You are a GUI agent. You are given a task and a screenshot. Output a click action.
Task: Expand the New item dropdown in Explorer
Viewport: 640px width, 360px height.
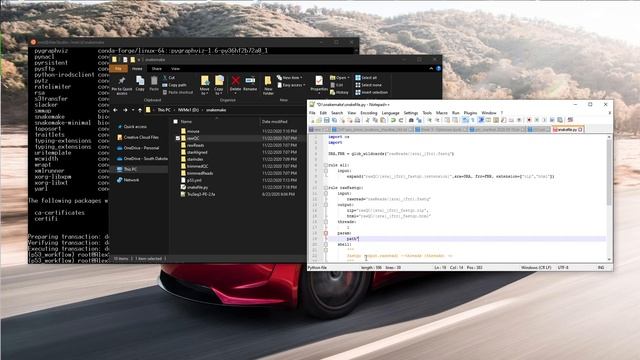pyautogui.click(x=290, y=78)
